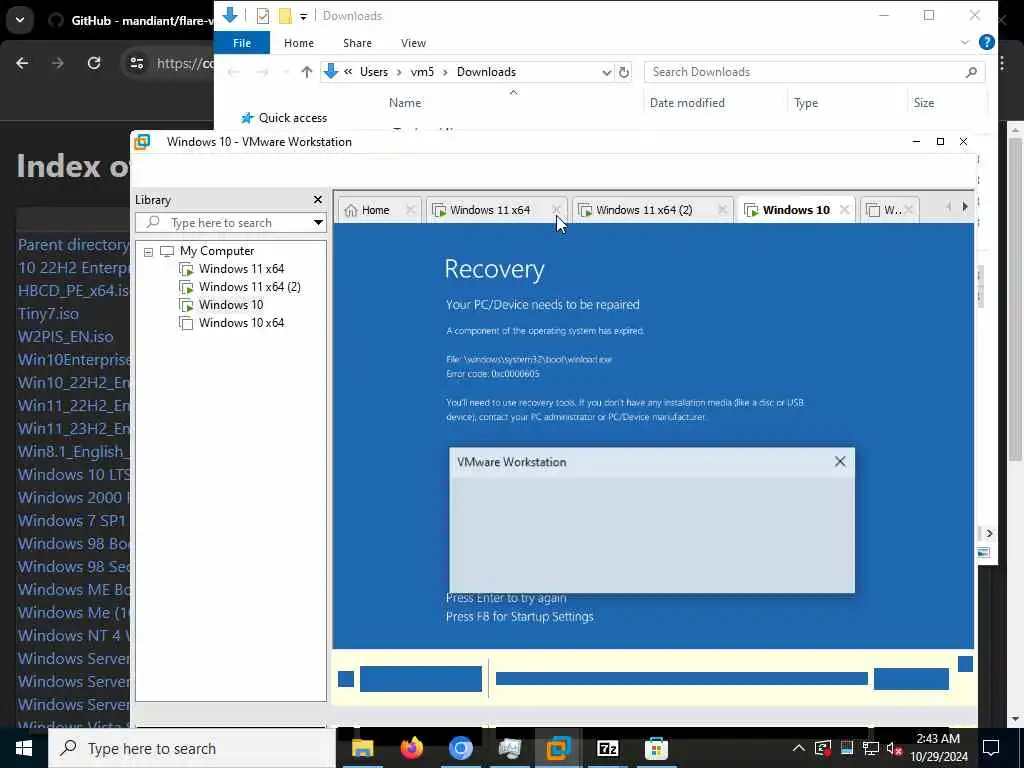Show hidden system tray icons
Screen dimensions: 1024x768
pyautogui.click(x=799, y=748)
